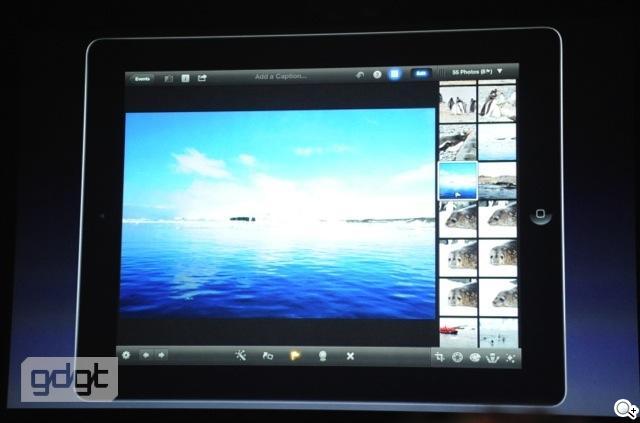Tap the auto-enhance magic wand
The height and width of the screenshot is (423, 640).
tap(240, 355)
